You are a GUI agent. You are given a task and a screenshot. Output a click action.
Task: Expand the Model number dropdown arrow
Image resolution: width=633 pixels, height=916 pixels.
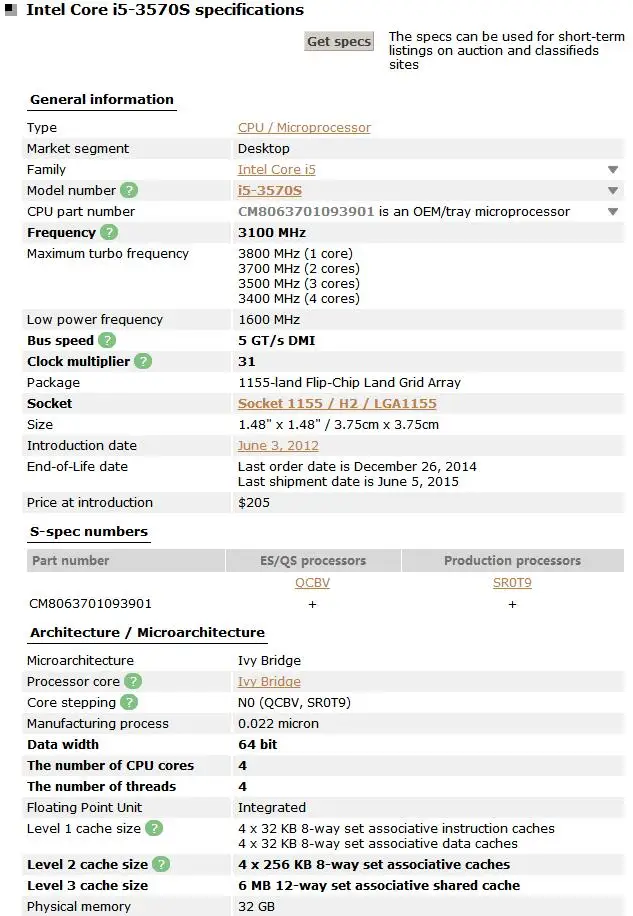[x=613, y=191]
